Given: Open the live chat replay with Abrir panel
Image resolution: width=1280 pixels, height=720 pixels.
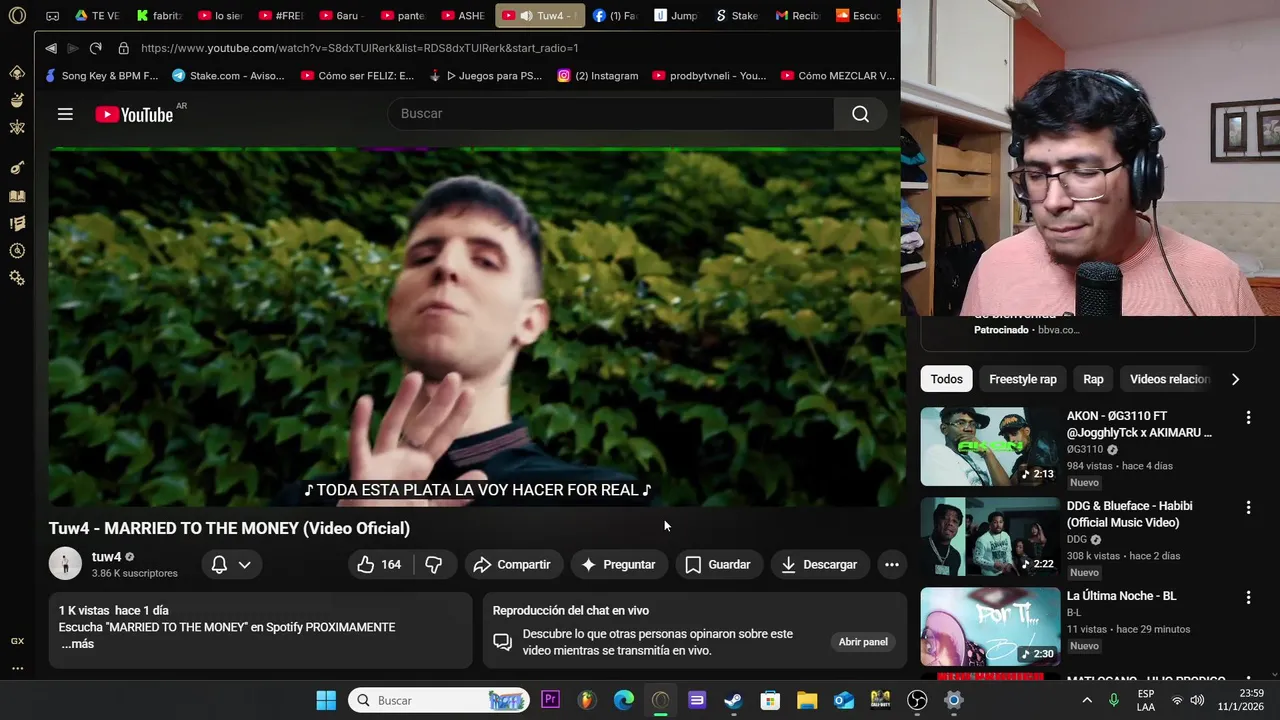Looking at the screenshot, I should pyautogui.click(x=863, y=642).
